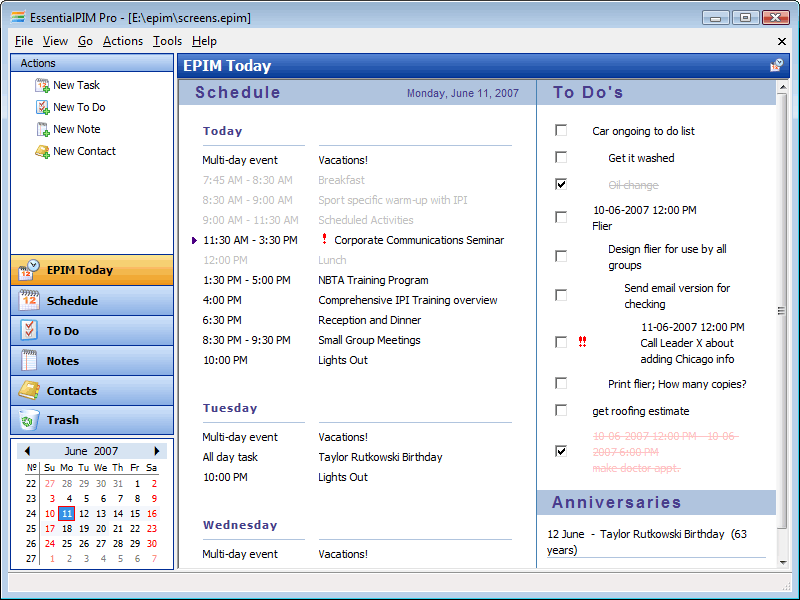800x600 pixels.
Task: Collapse the Actions panel header
Action: [x=92, y=63]
